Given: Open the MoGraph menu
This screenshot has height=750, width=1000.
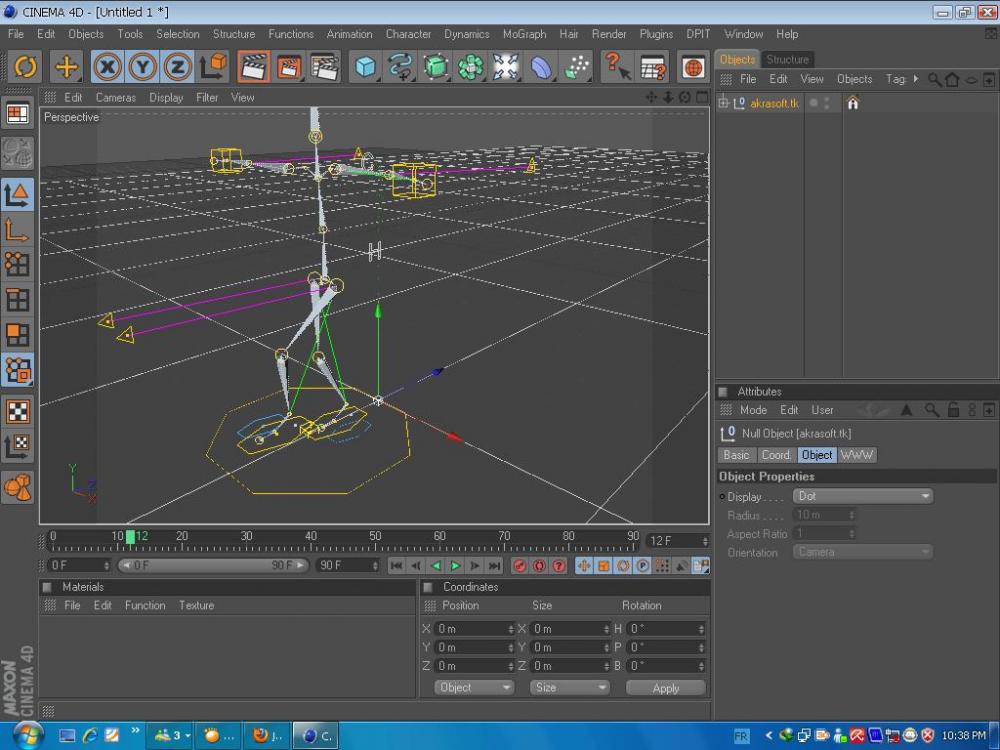Looking at the screenshot, I should pyautogui.click(x=524, y=34).
